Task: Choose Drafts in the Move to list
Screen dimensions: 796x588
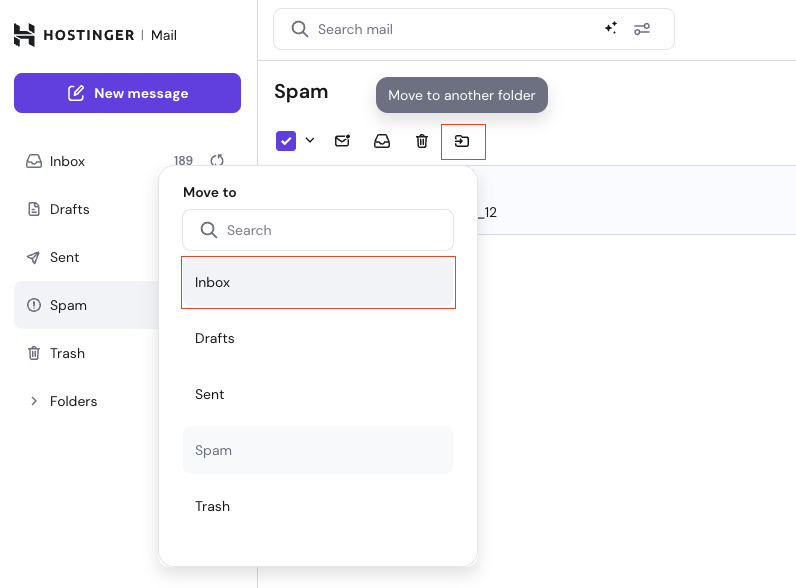Action: click(x=318, y=338)
